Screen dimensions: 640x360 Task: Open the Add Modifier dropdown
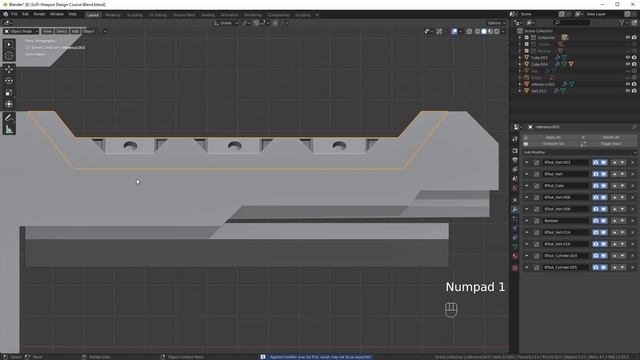579,152
